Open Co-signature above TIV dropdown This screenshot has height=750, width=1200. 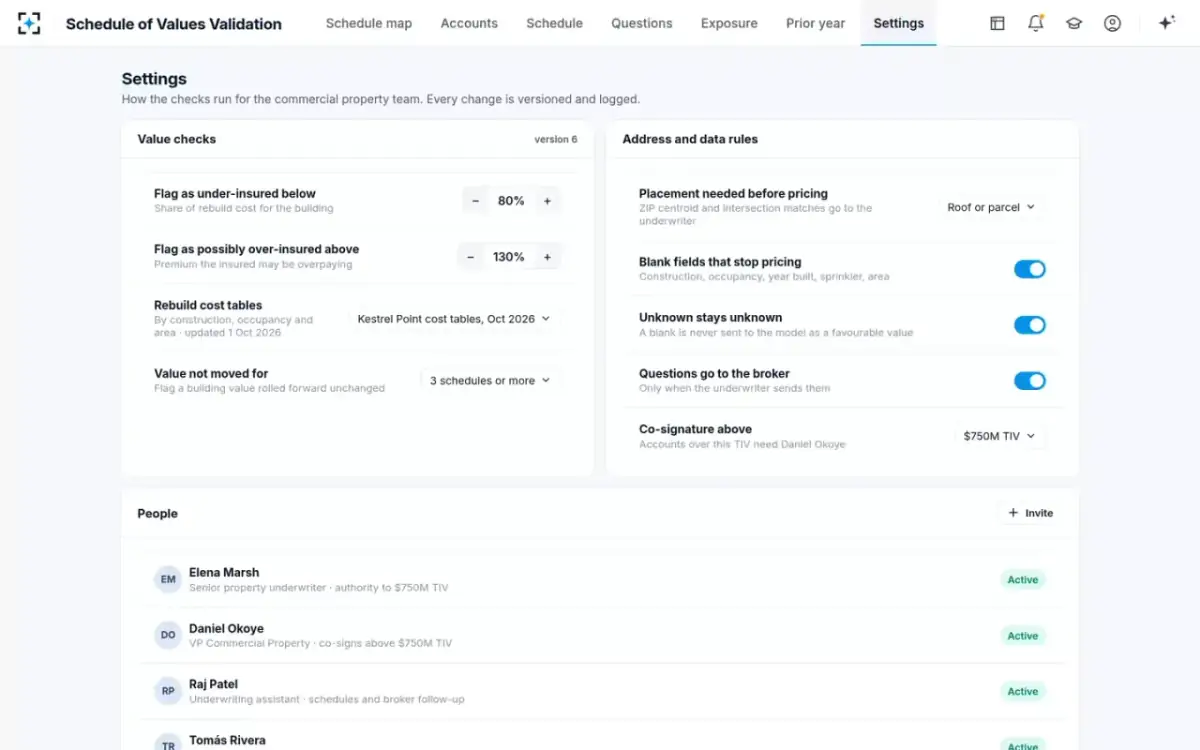pos(1000,437)
